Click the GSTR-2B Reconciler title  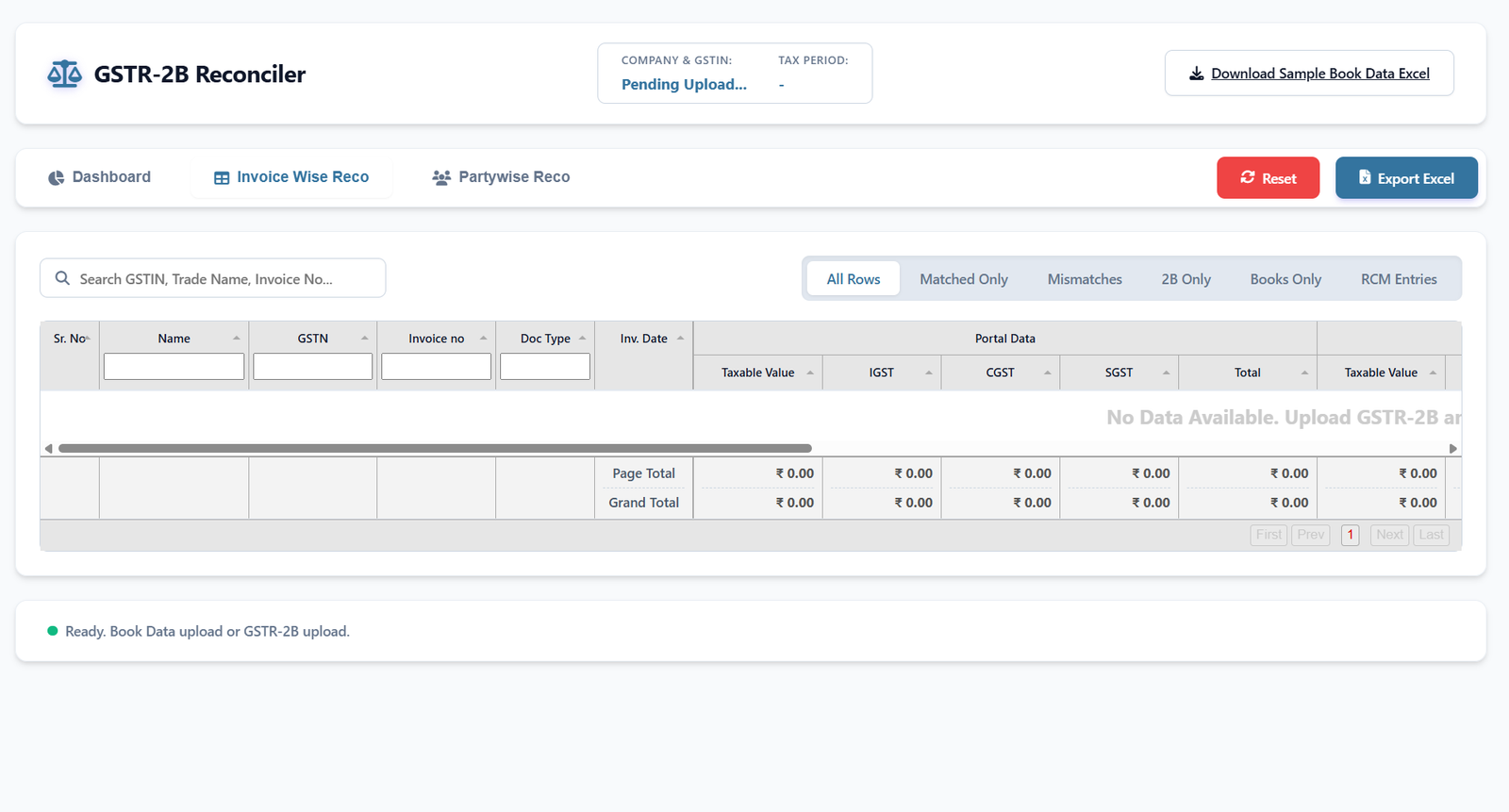pyautogui.click(x=200, y=75)
